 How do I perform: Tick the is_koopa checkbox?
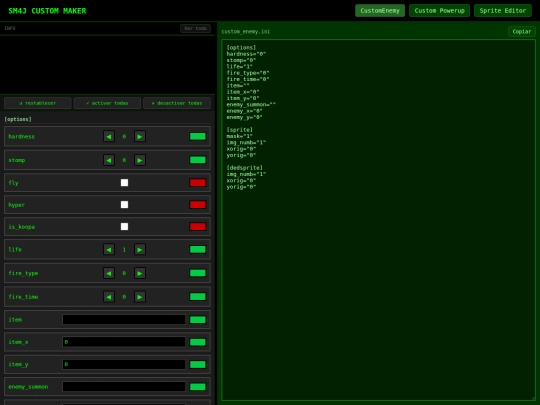point(124,227)
